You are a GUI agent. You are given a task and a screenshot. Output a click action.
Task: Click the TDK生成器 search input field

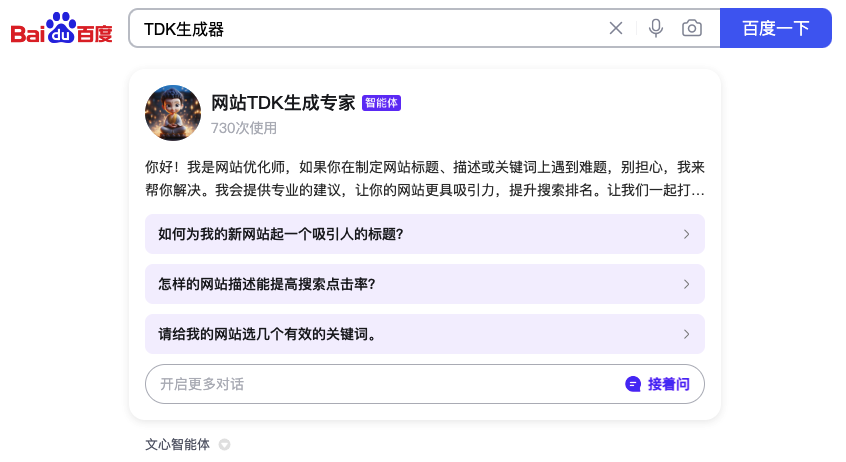pyautogui.click(x=367, y=28)
